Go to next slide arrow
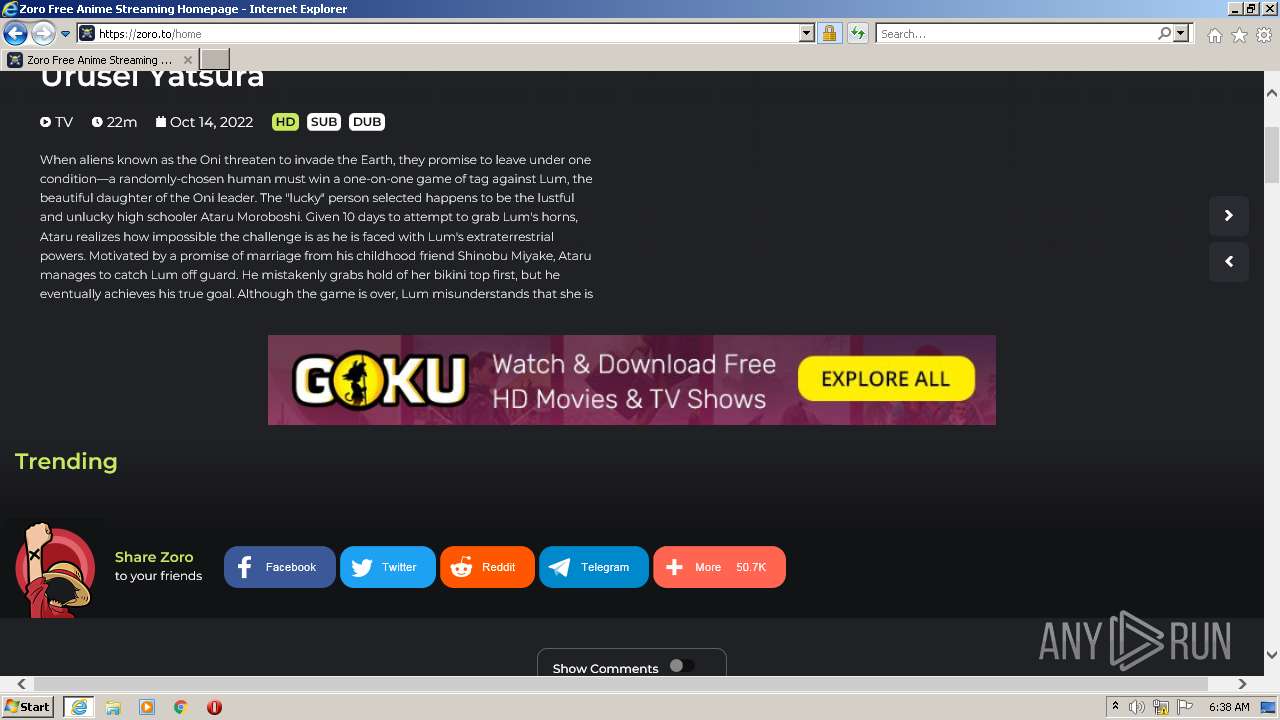Image resolution: width=1280 pixels, height=720 pixels. pyautogui.click(x=1229, y=215)
